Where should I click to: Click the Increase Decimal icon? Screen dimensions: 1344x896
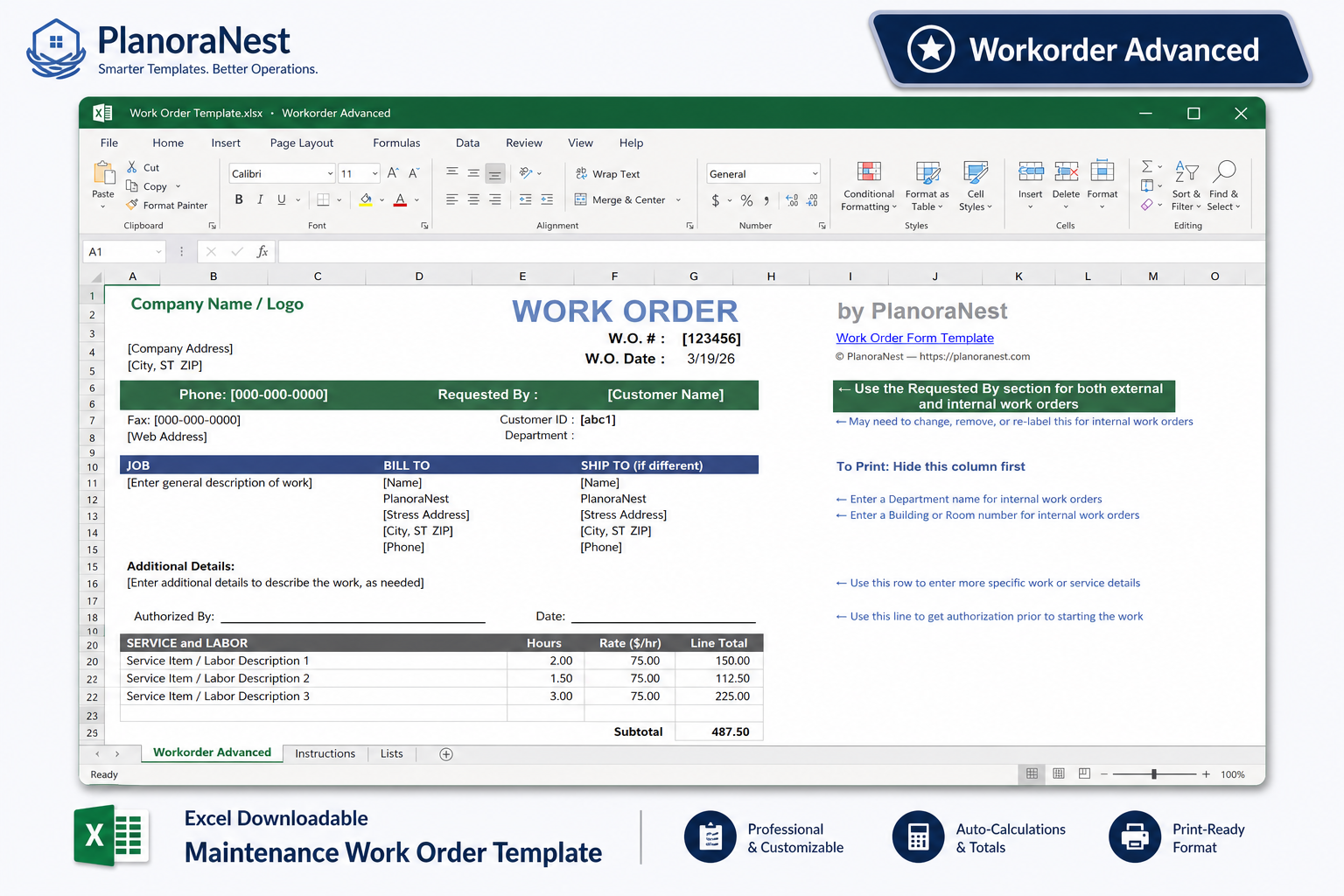pyautogui.click(x=792, y=200)
